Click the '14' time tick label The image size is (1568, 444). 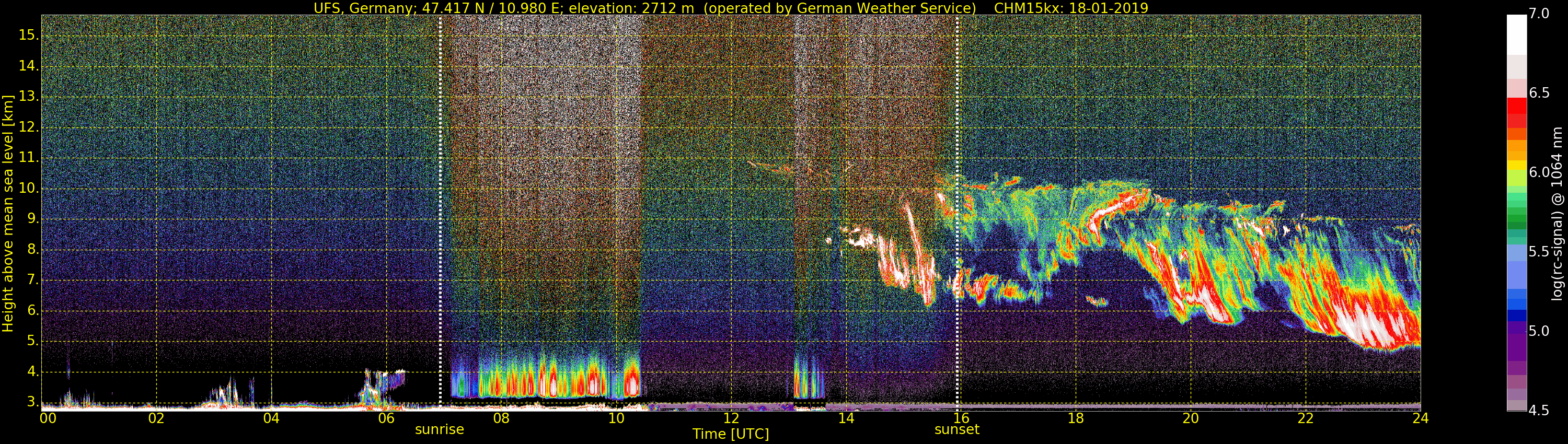(846, 418)
